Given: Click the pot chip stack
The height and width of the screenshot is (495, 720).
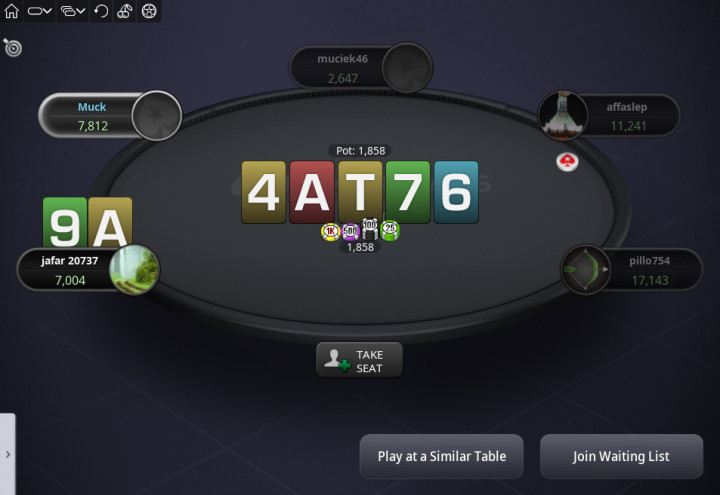Looking at the screenshot, I should (x=360, y=230).
